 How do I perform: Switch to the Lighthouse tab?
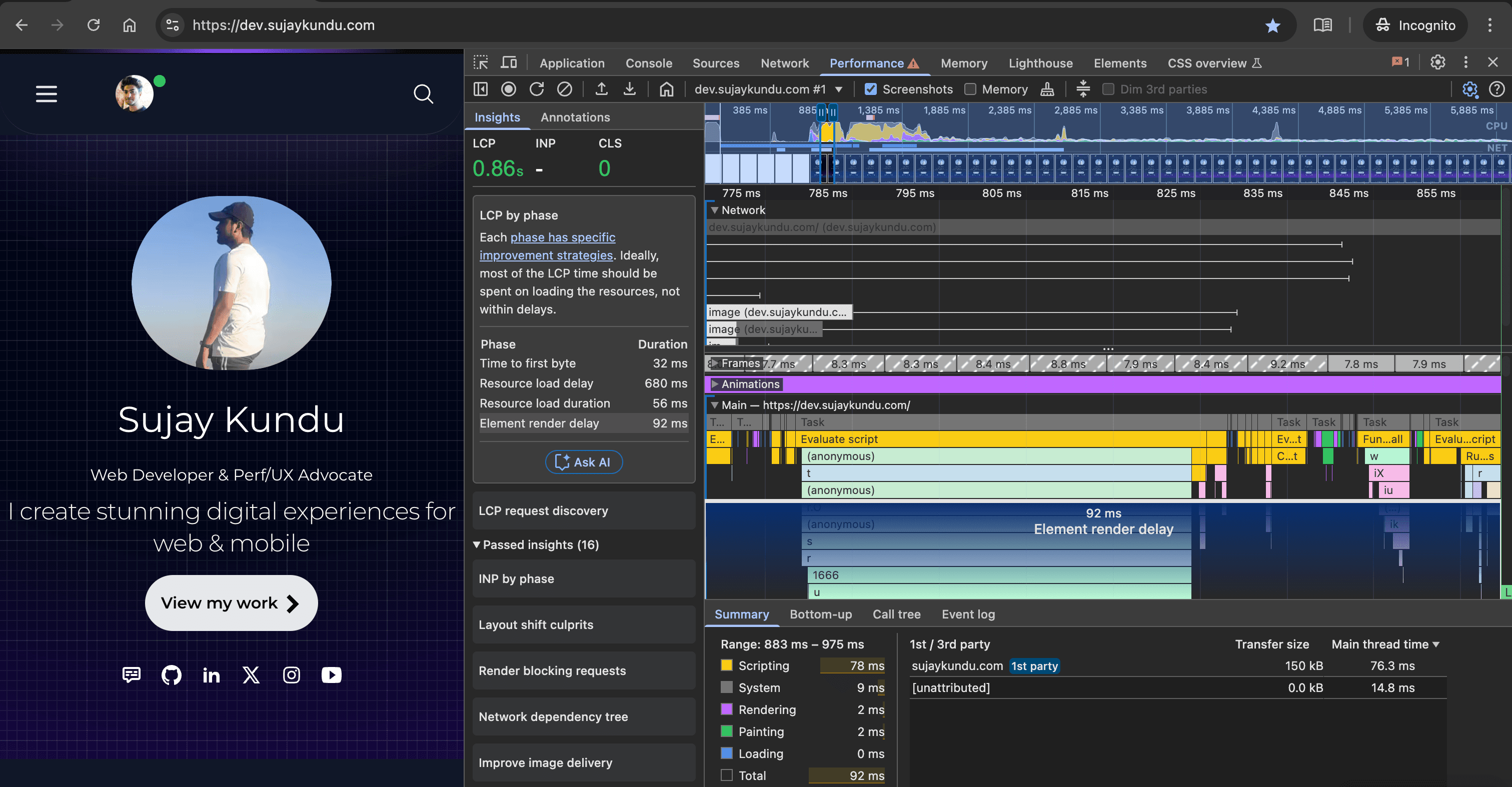(x=1040, y=63)
